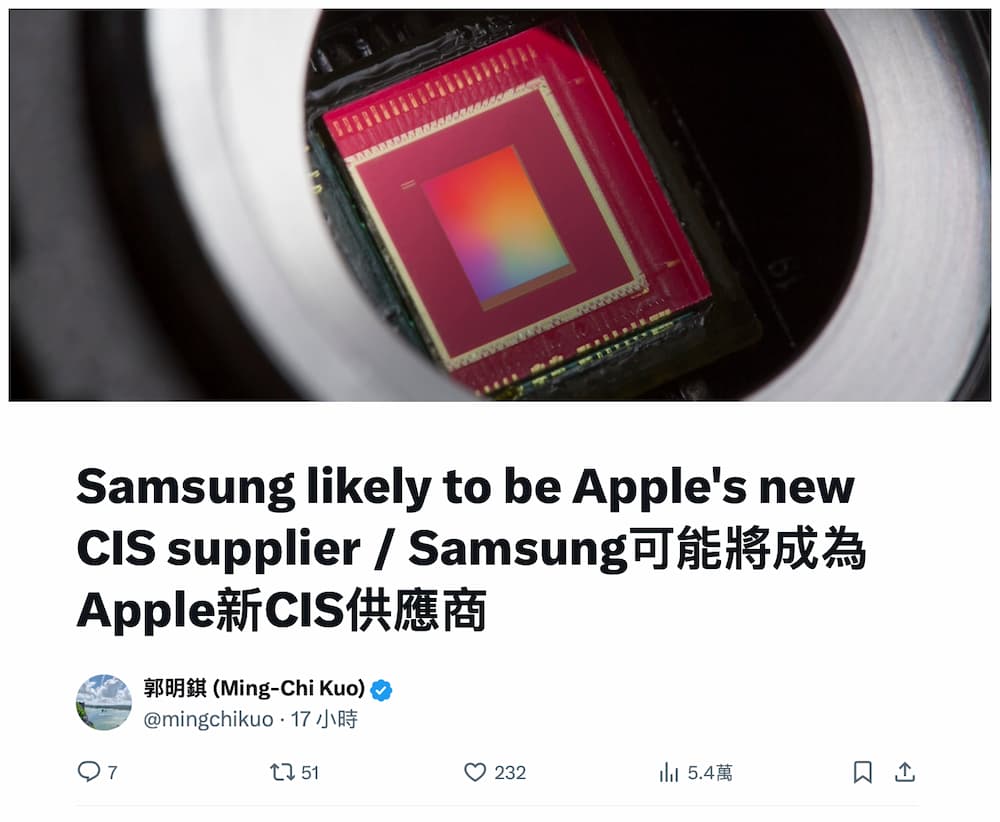Share the post via upload arrow icon
The image size is (1000, 822).
[x=905, y=772]
